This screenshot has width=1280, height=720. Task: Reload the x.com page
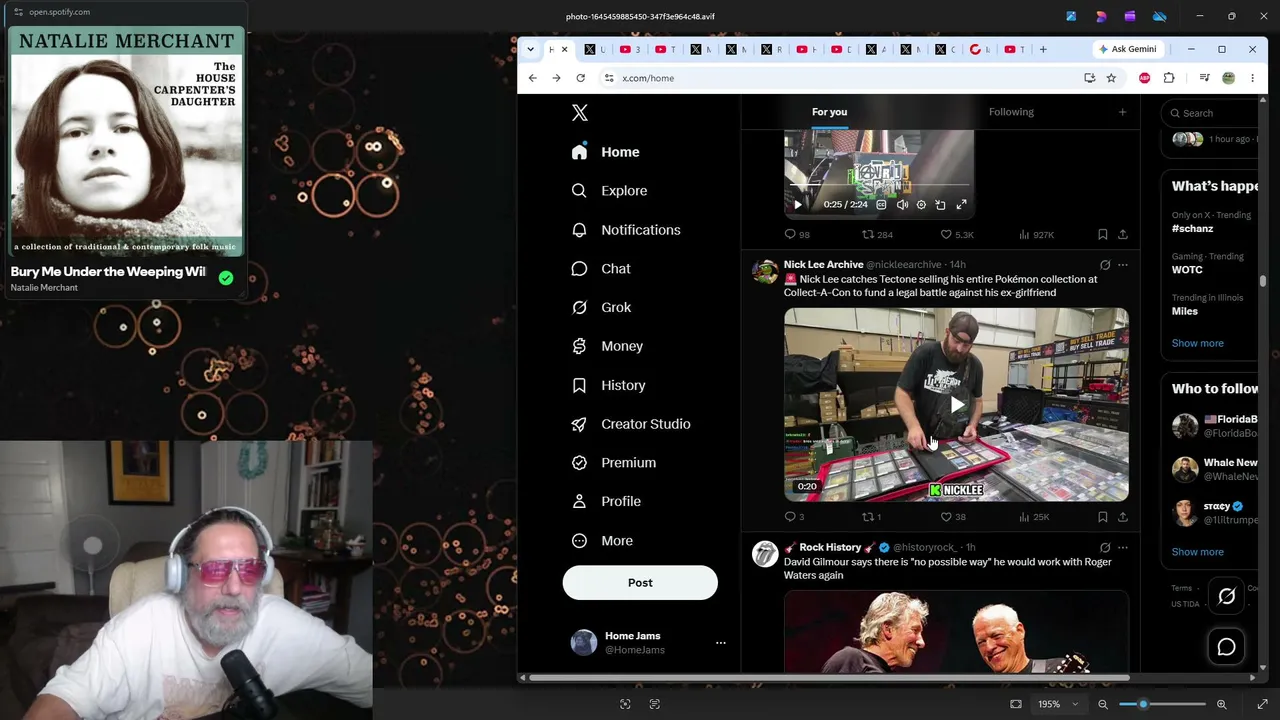click(580, 78)
